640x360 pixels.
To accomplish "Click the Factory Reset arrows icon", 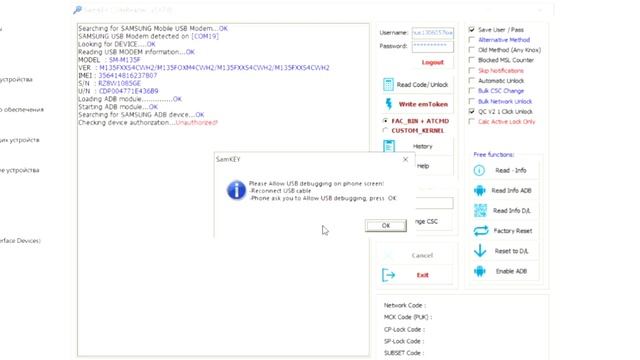I will click(480, 231).
